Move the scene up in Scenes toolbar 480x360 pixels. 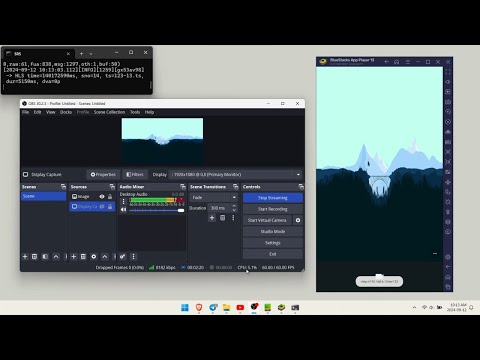56,256
